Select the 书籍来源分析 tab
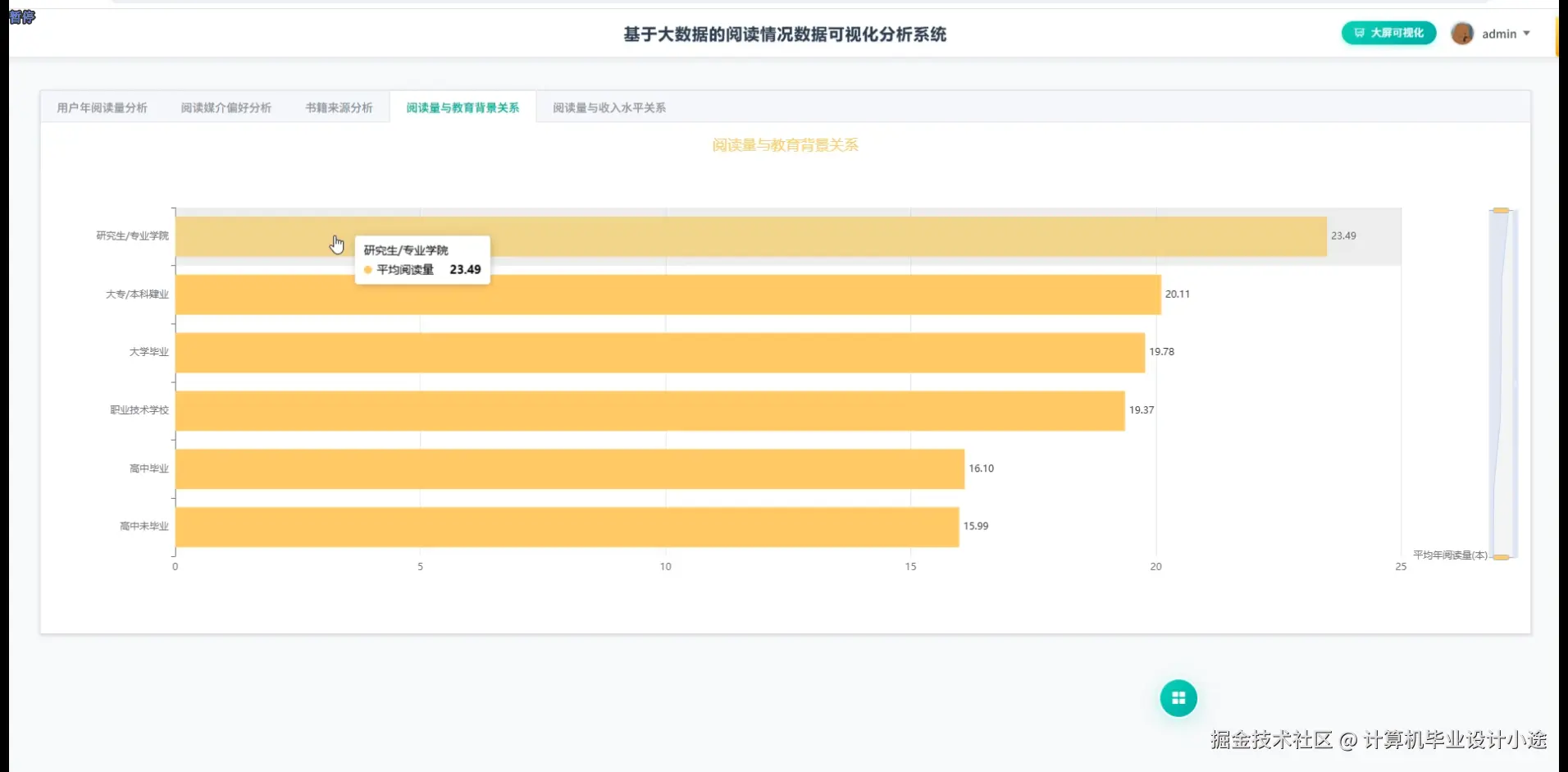Image resolution: width=1568 pixels, height=772 pixels. [338, 107]
